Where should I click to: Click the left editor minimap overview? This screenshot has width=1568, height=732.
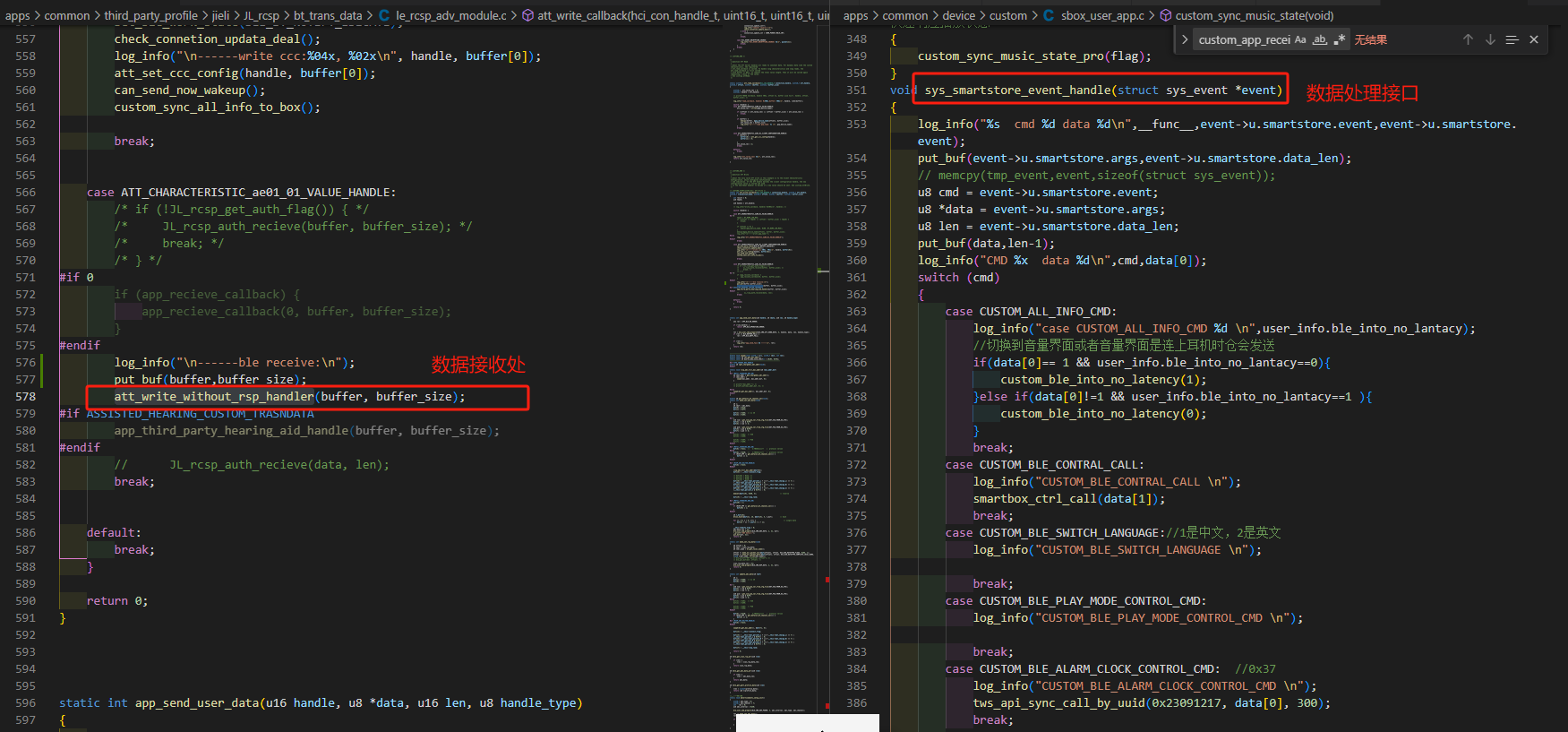point(771,358)
